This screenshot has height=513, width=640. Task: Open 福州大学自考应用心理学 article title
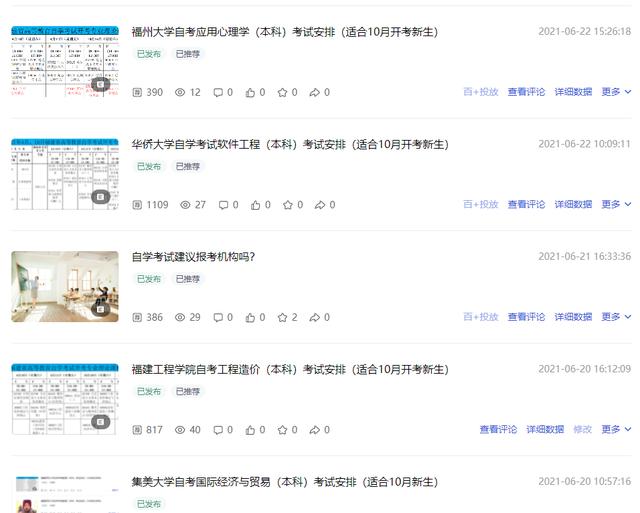point(284,32)
